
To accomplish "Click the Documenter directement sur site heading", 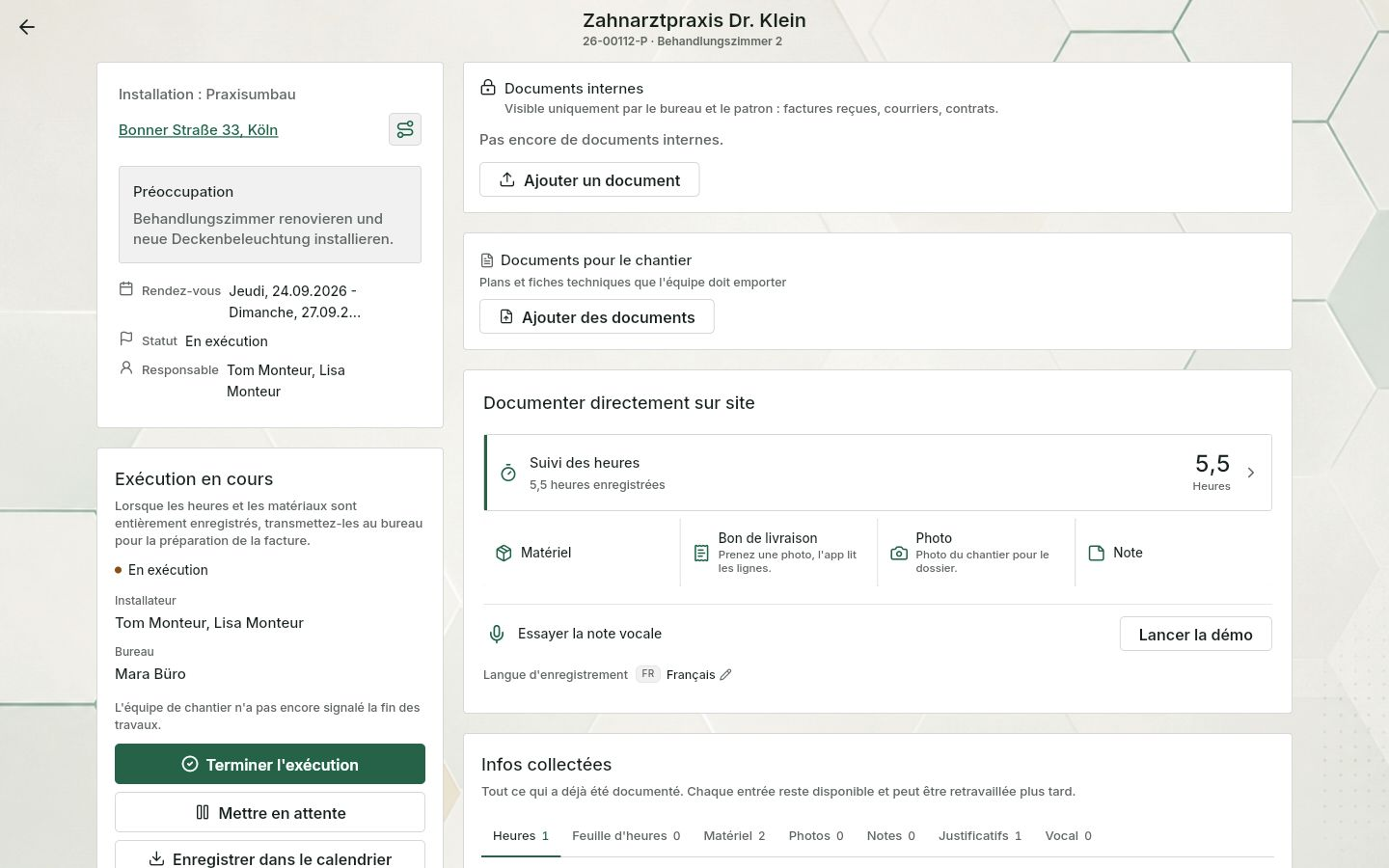I will tap(619, 403).
